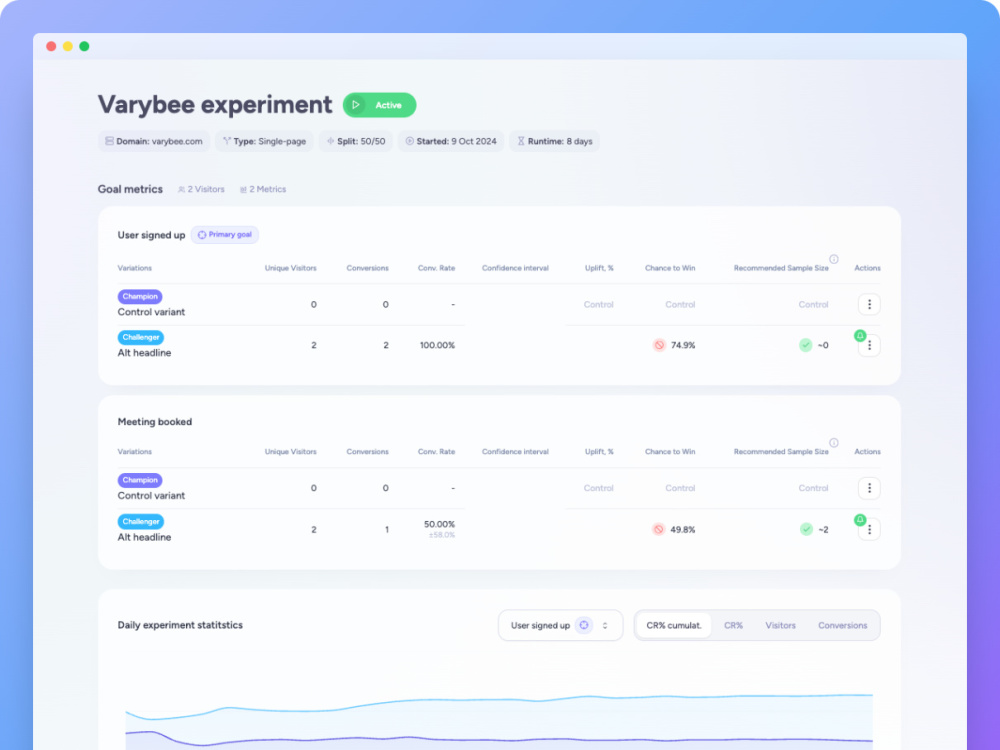Viewport: 1000px width, 750px height.
Task: Click the 50.00% conversion rate value
Action: (x=439, y=524)
